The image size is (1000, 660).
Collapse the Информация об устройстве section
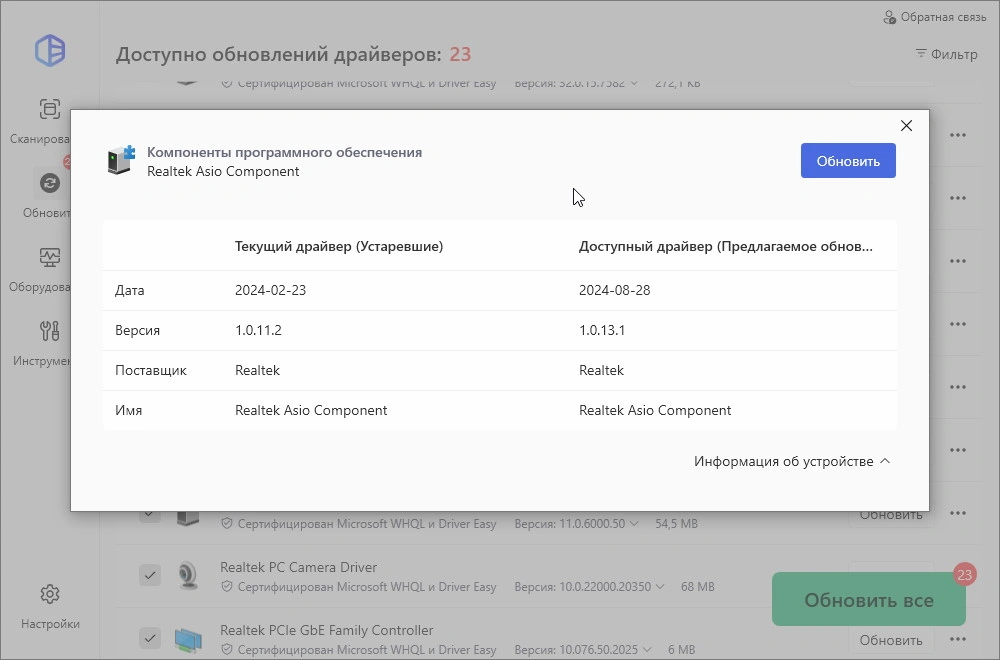791,461
